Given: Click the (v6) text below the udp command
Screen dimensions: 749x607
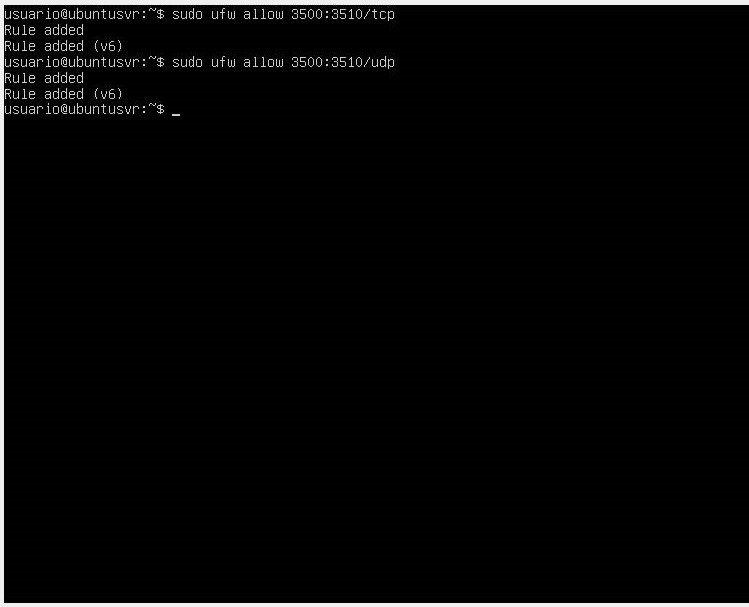Looking at the screenshot, I should (107, 94).
